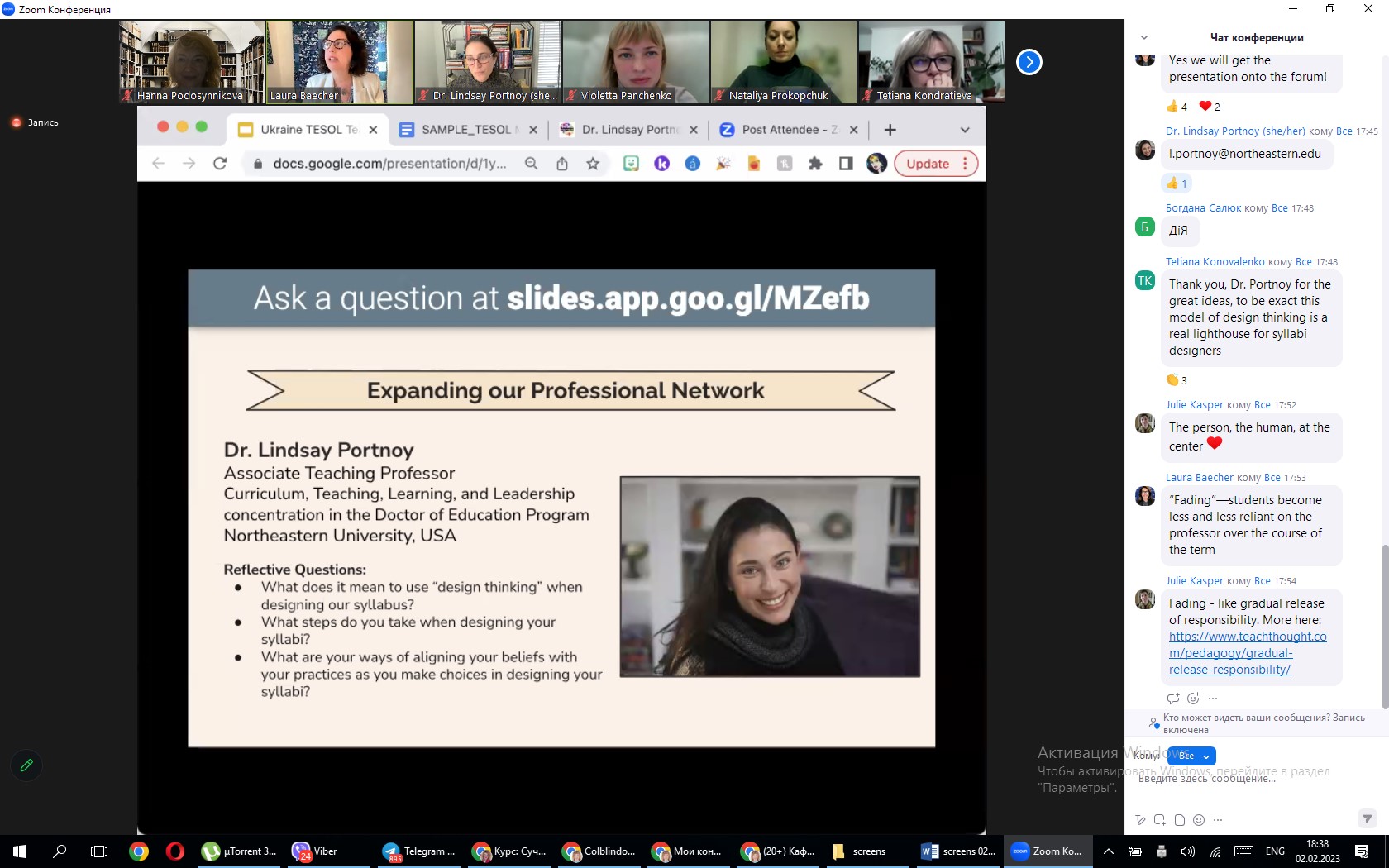Viewport: 1389px width, 868px height.
Task: Open the teachthought.com gradual release link
Action: [1247, 653]
